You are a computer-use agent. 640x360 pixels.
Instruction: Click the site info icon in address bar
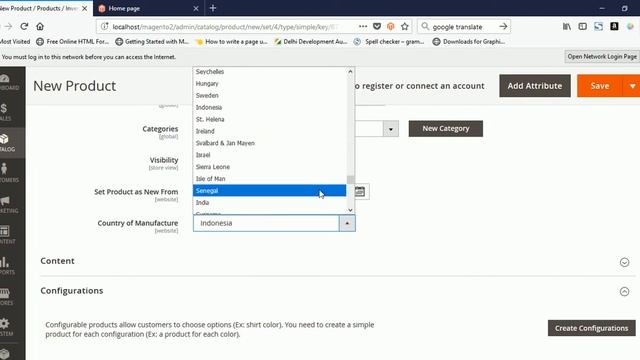(x=104, y=27)
